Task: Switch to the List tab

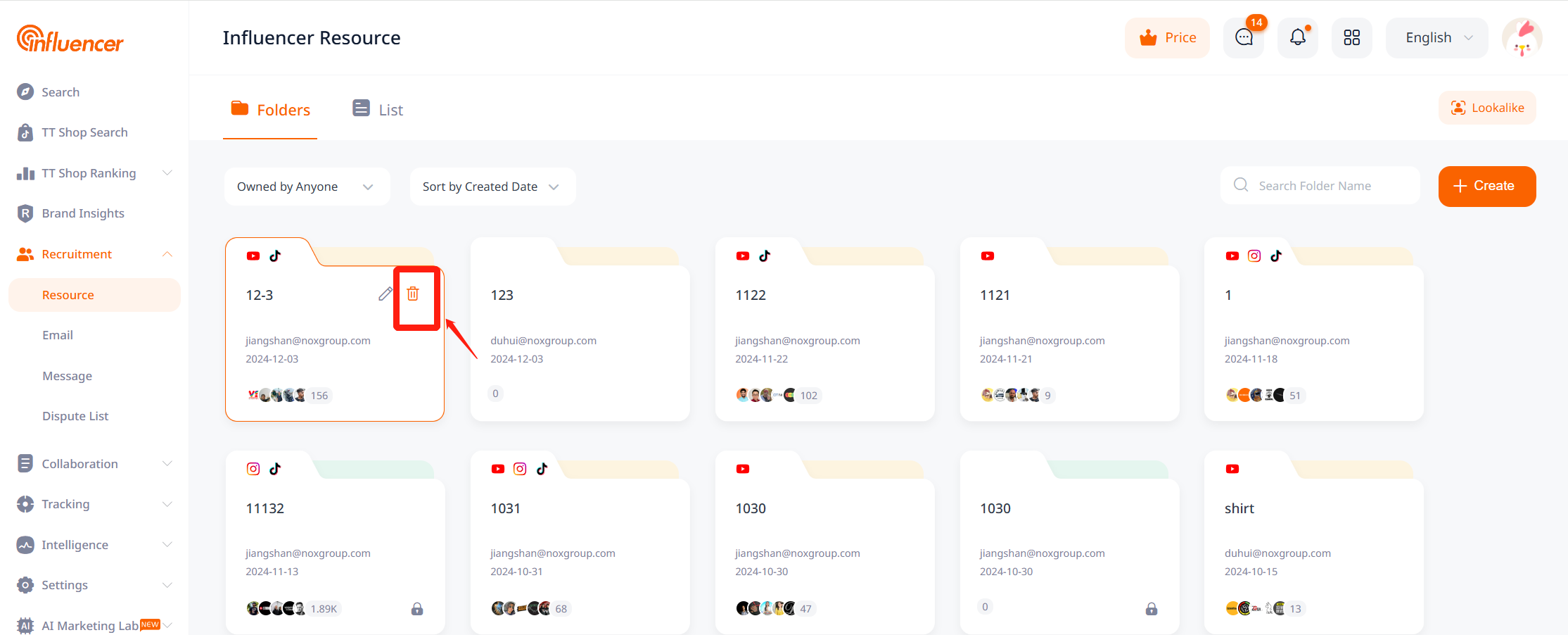Action: point(378,110)
